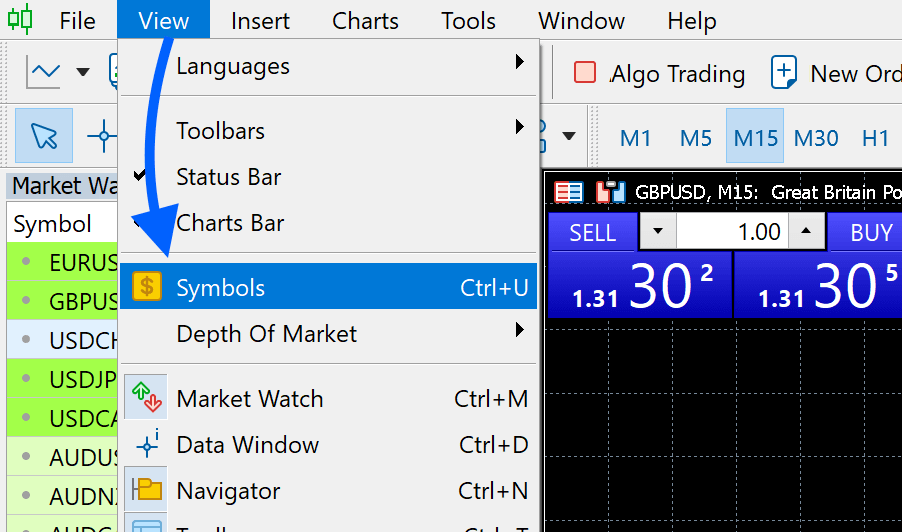Click the dollar Symbols icon

tap(147, 286)
